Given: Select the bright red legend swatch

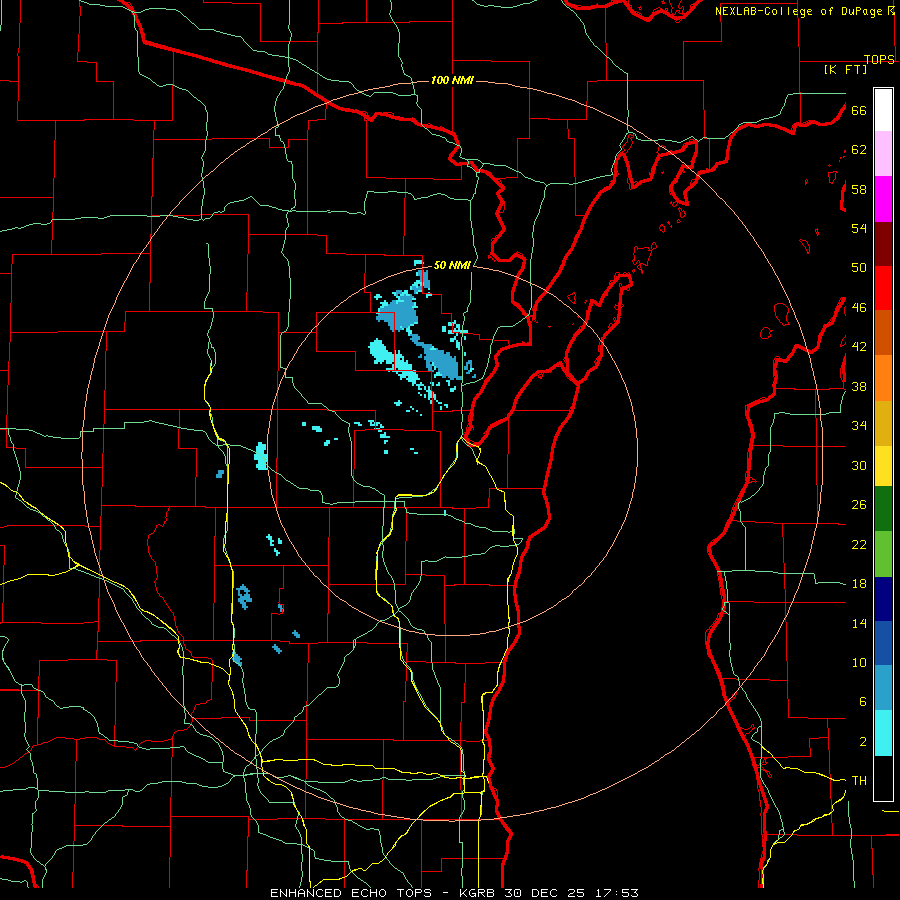Looking at the screenshot, I should click(883, 288).
